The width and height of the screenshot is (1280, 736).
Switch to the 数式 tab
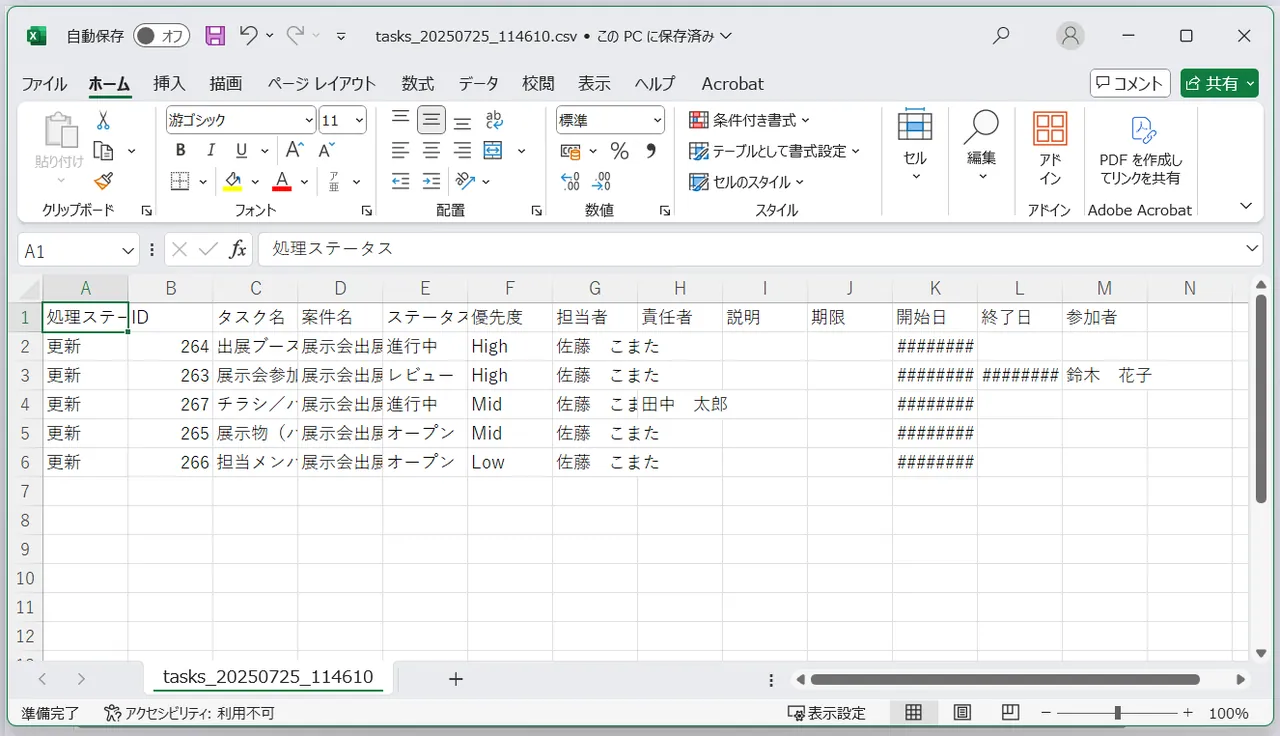pyautogui.click(x=418, y=84)
